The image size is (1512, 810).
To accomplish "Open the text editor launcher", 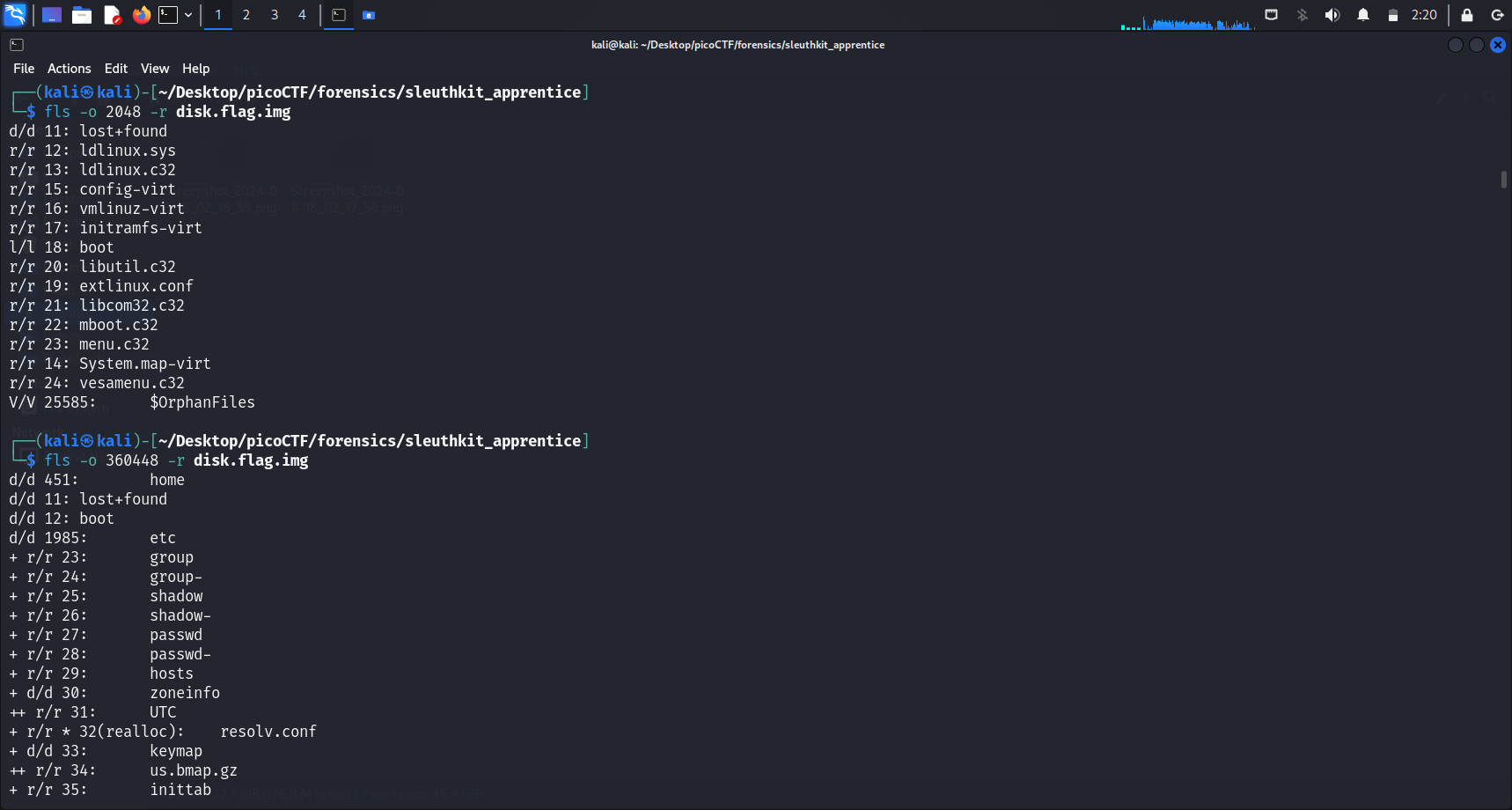I will pyautogui.click(x=112, y=15).
